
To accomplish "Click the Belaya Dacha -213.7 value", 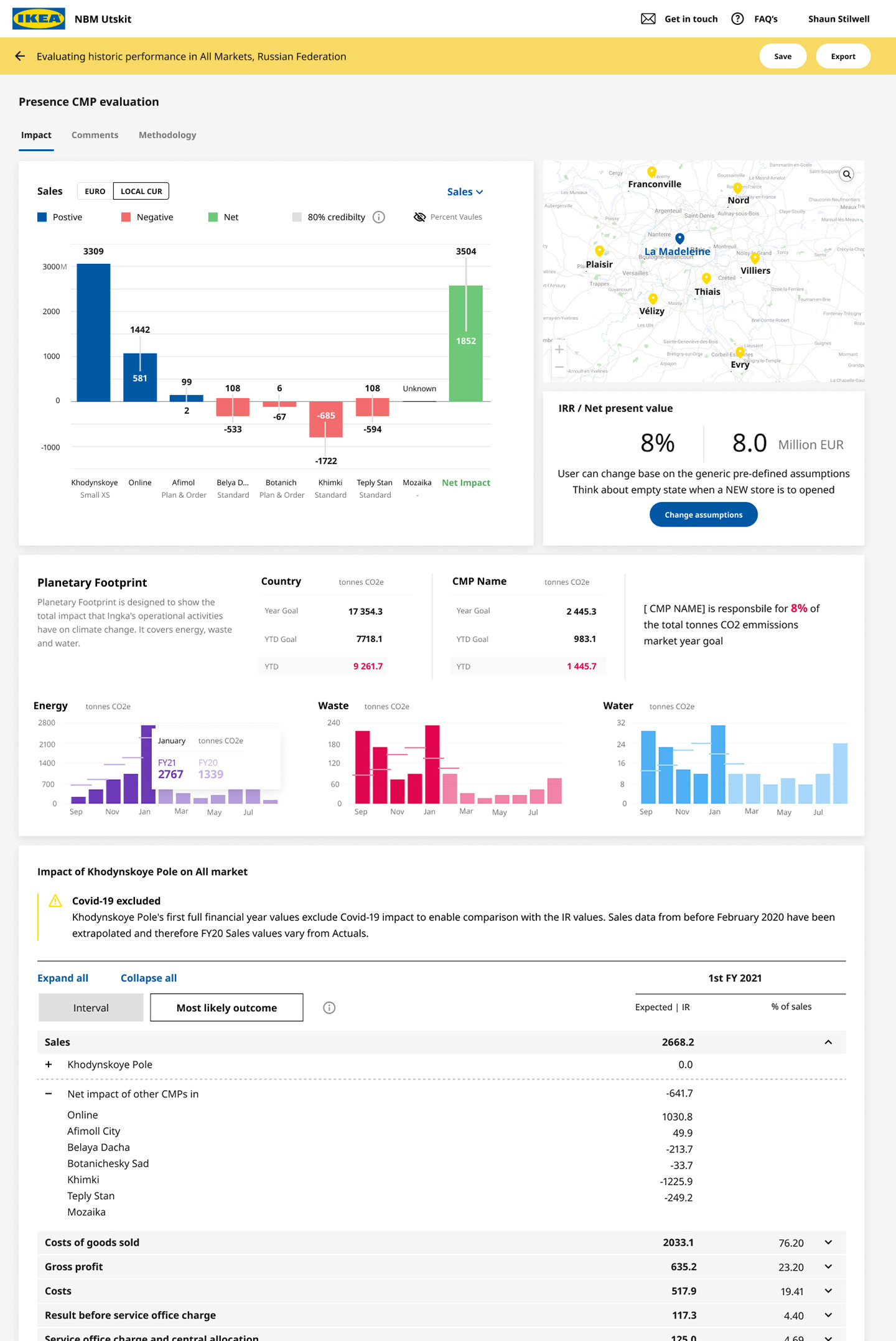I will tap(679, 1149).
